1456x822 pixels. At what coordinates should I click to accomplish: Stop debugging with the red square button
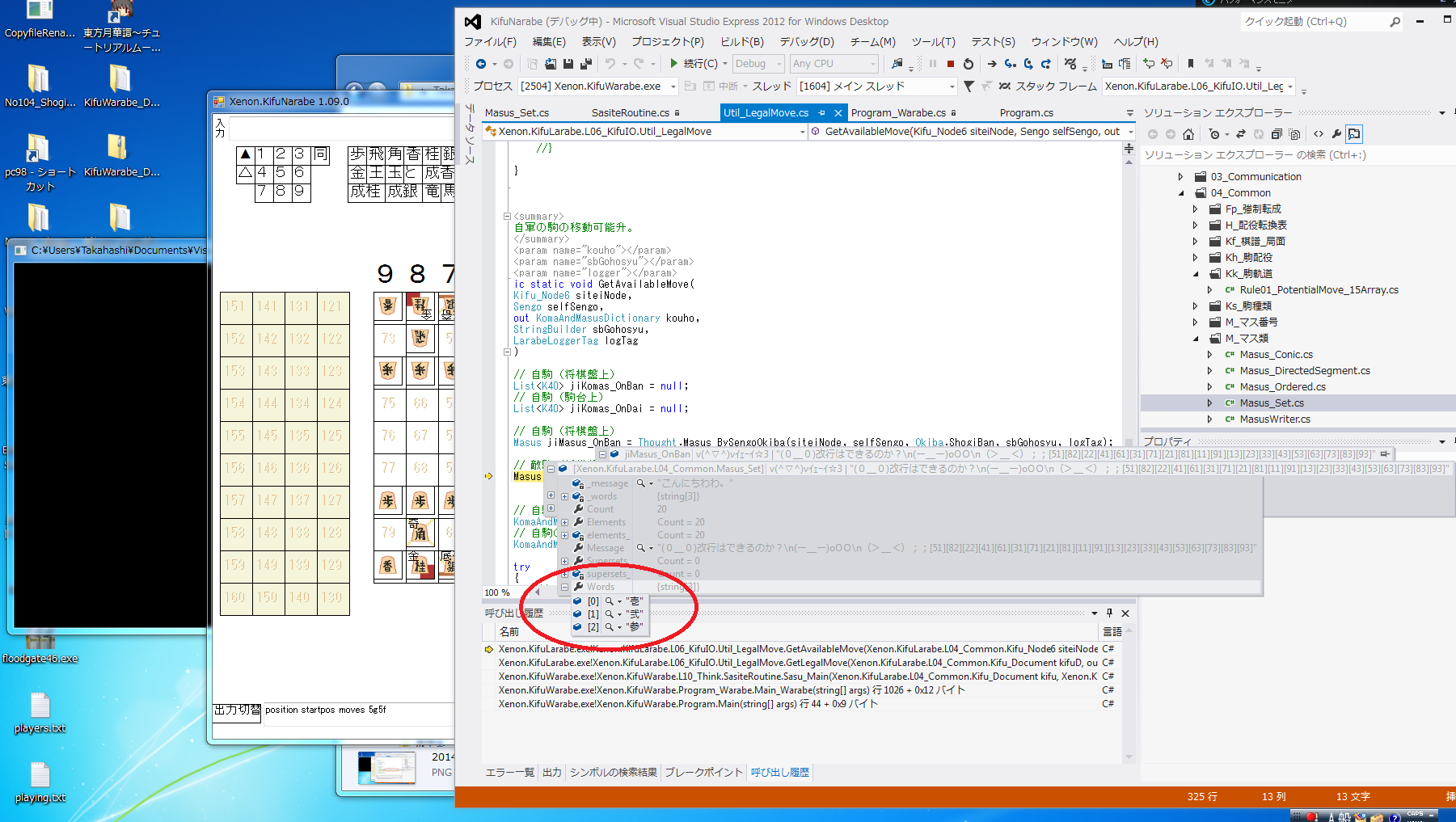pos(951,64)
